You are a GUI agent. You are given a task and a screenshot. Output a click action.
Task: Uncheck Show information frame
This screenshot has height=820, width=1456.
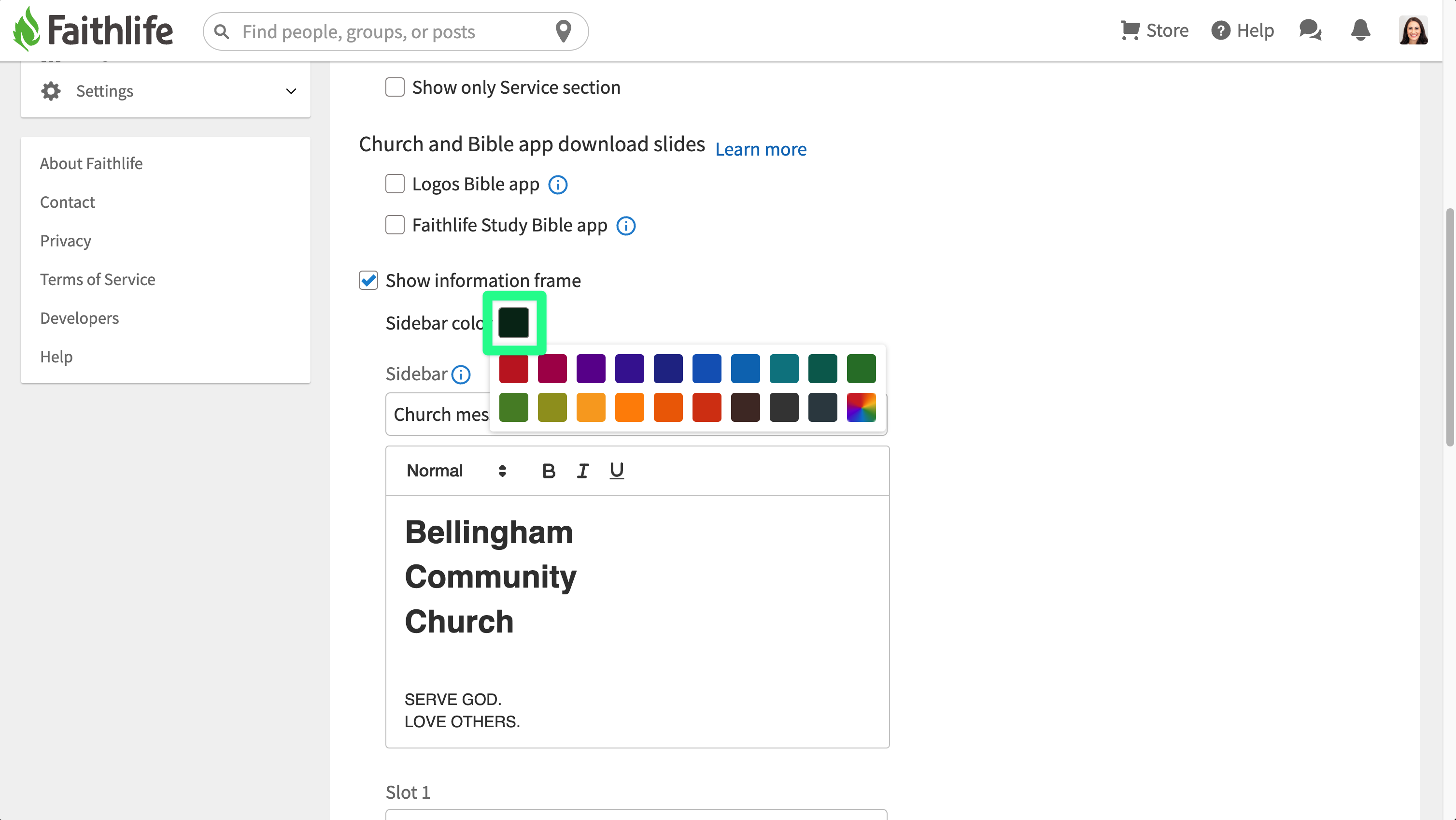368,280
